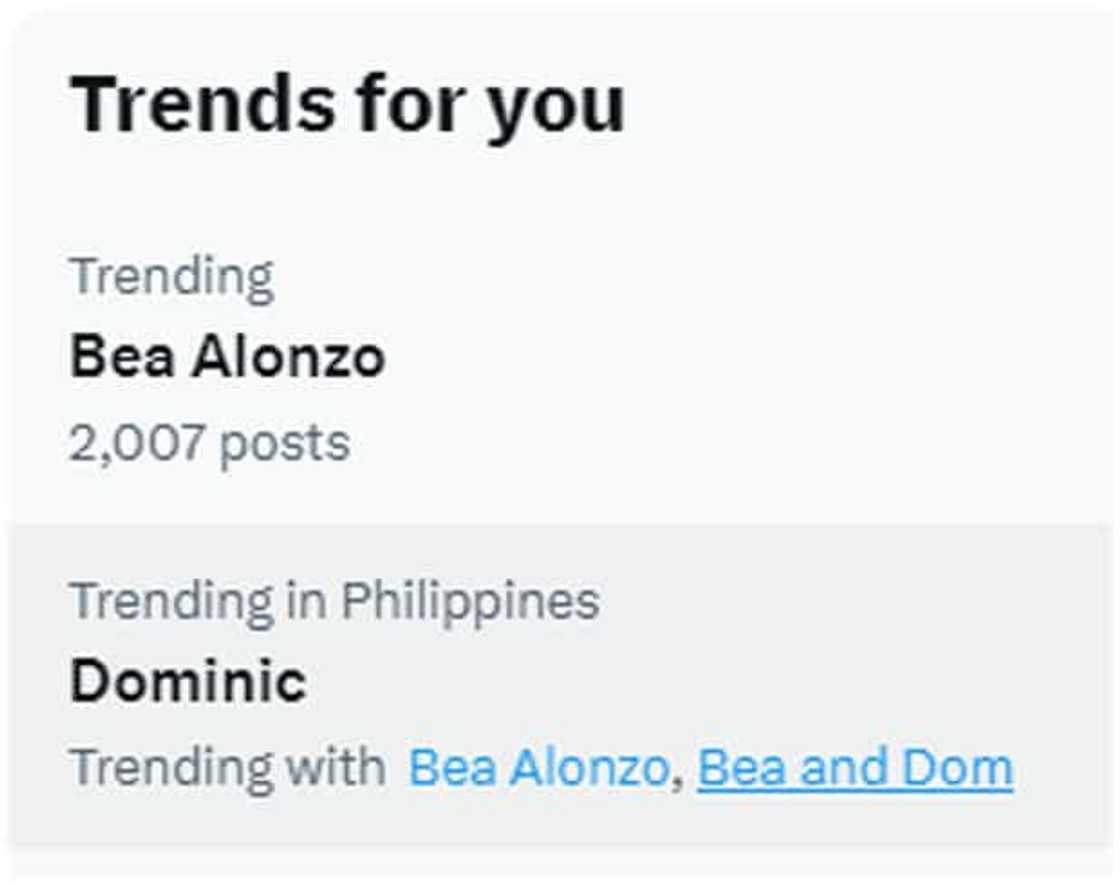Click the word Philippines in the trend label

[x=470, y=600]
